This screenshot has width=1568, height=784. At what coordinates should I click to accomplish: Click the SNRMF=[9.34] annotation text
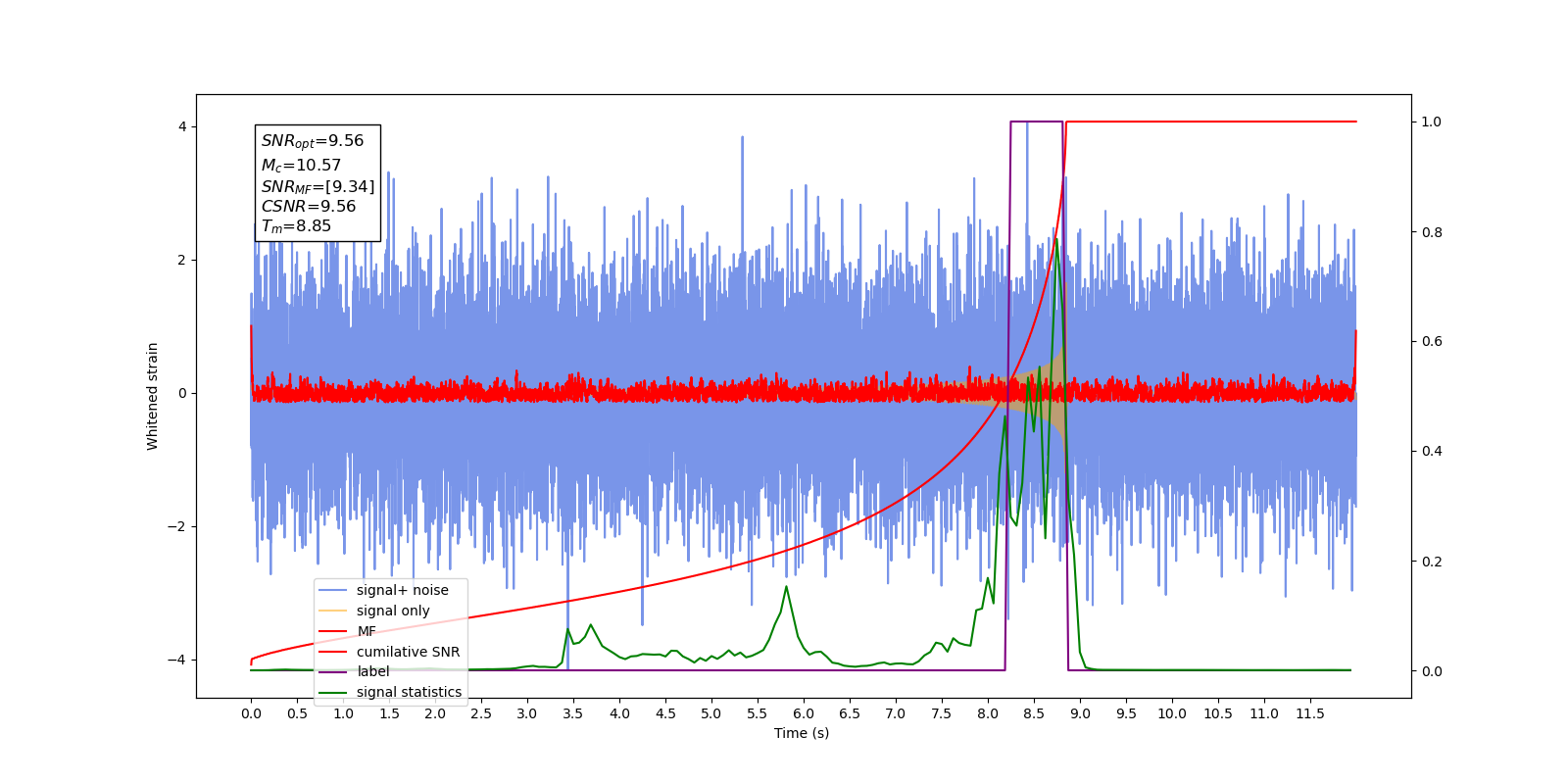coord(318,186)
